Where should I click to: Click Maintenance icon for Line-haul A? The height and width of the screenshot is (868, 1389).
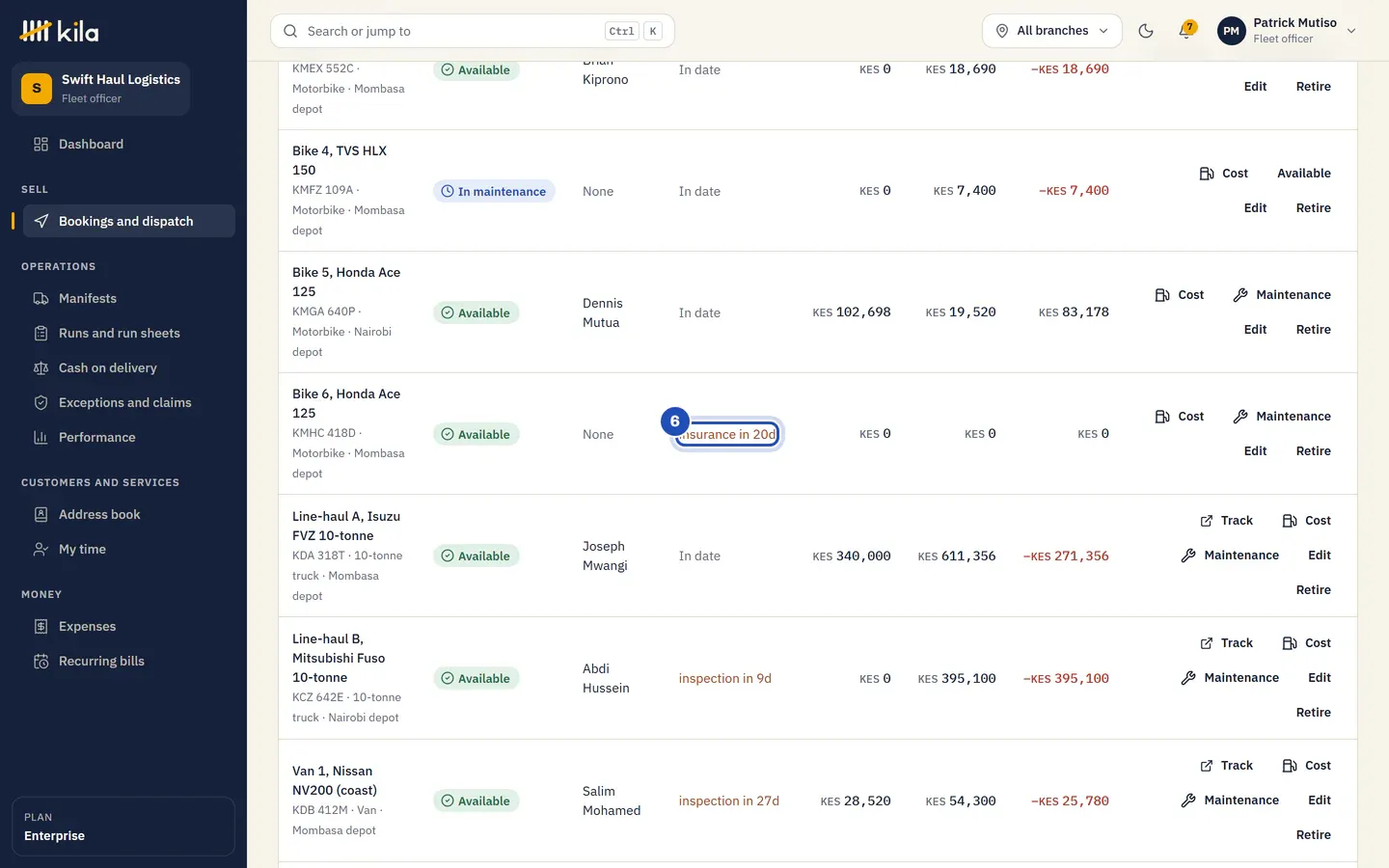coord(1188,556)
